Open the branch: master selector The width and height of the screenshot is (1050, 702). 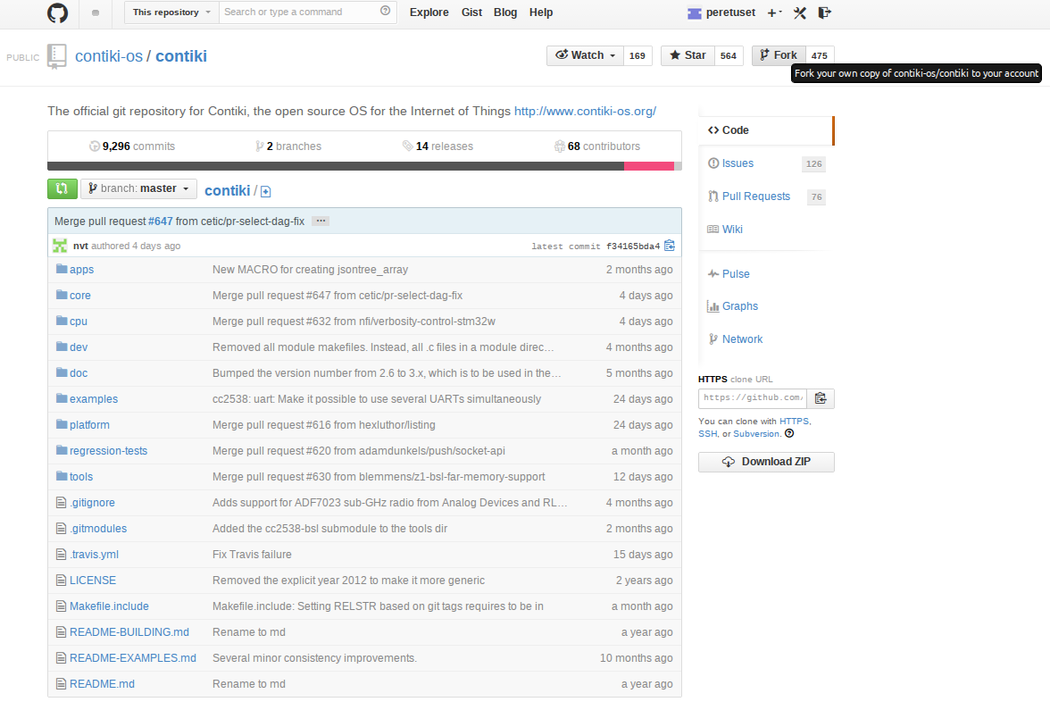pos(139,189)
